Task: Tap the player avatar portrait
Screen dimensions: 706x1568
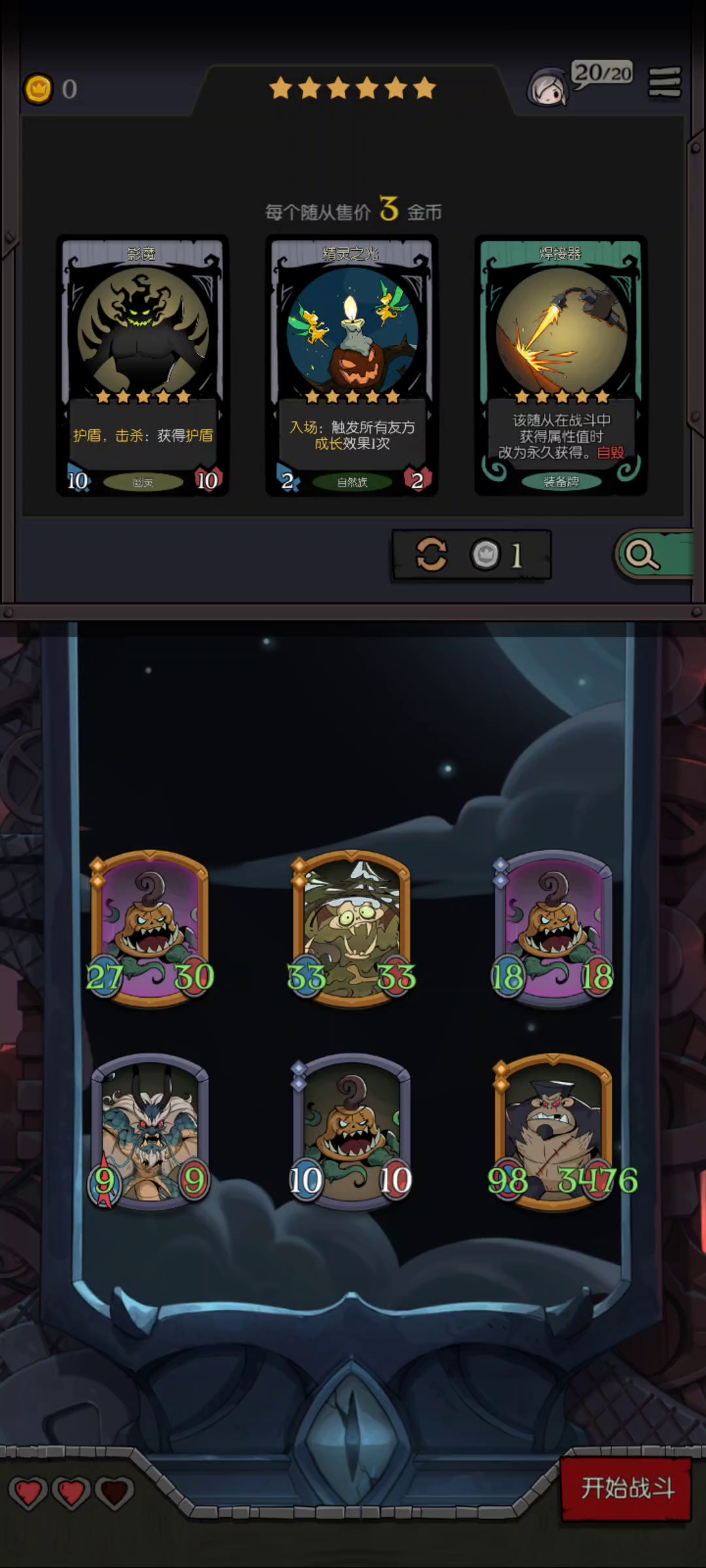Action: 547,88
